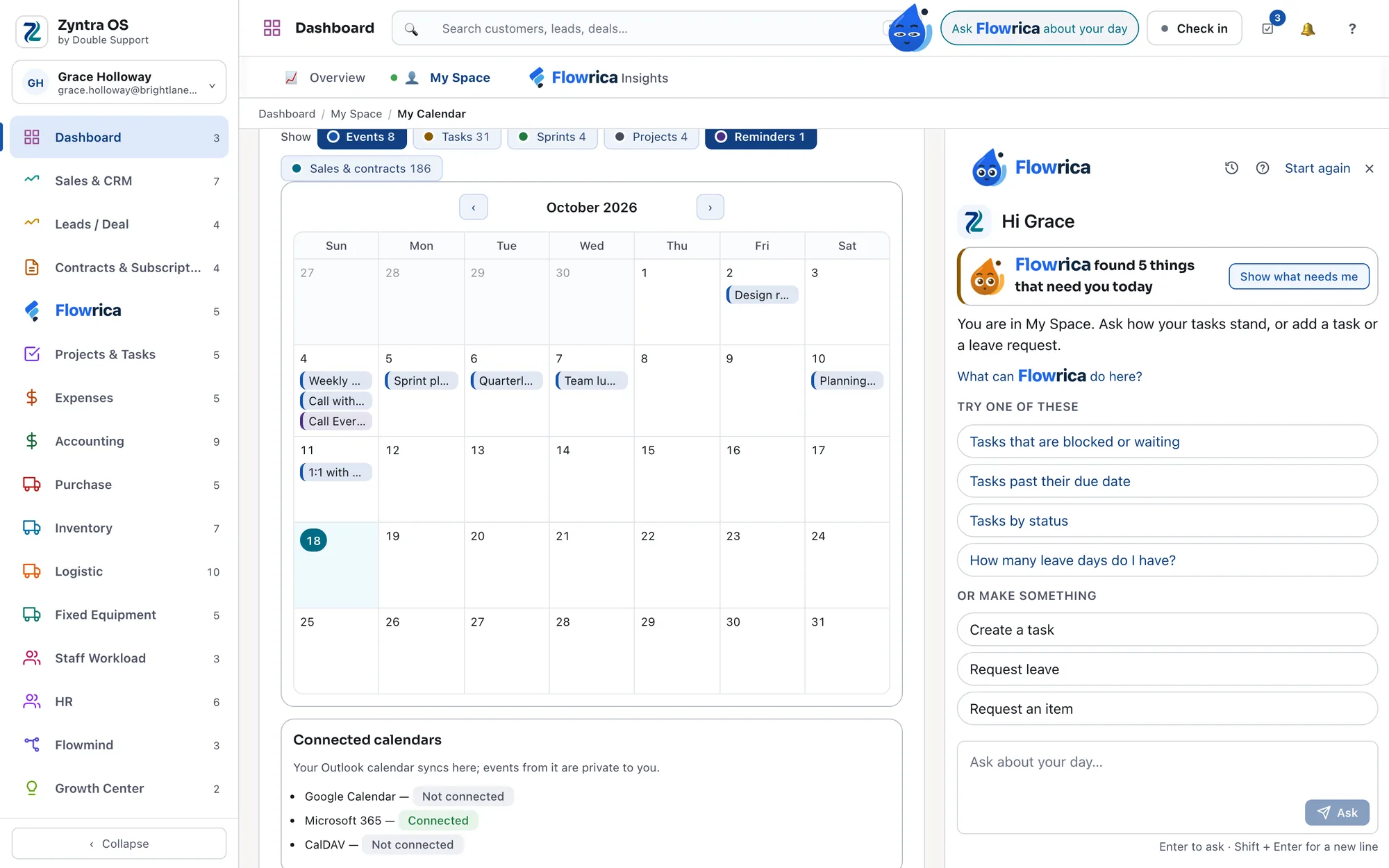Open Inventory sidebar icon
Viewport: 1389px width, 868px height.
(x=32, y=528)
